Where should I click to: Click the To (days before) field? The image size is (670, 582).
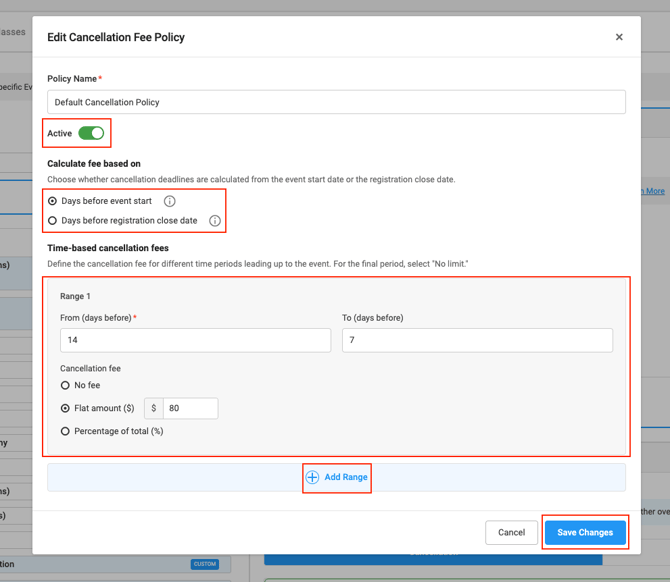477,340
